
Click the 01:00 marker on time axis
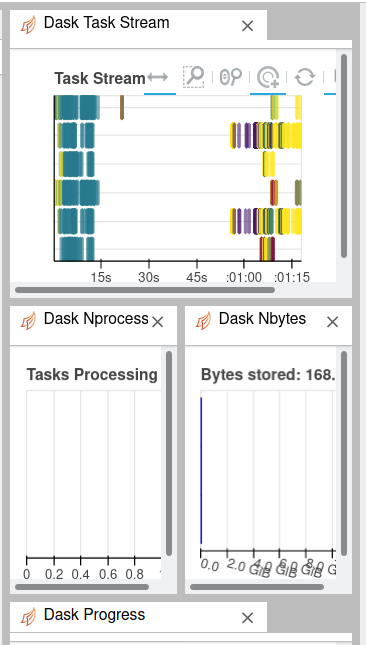(244, 277)
